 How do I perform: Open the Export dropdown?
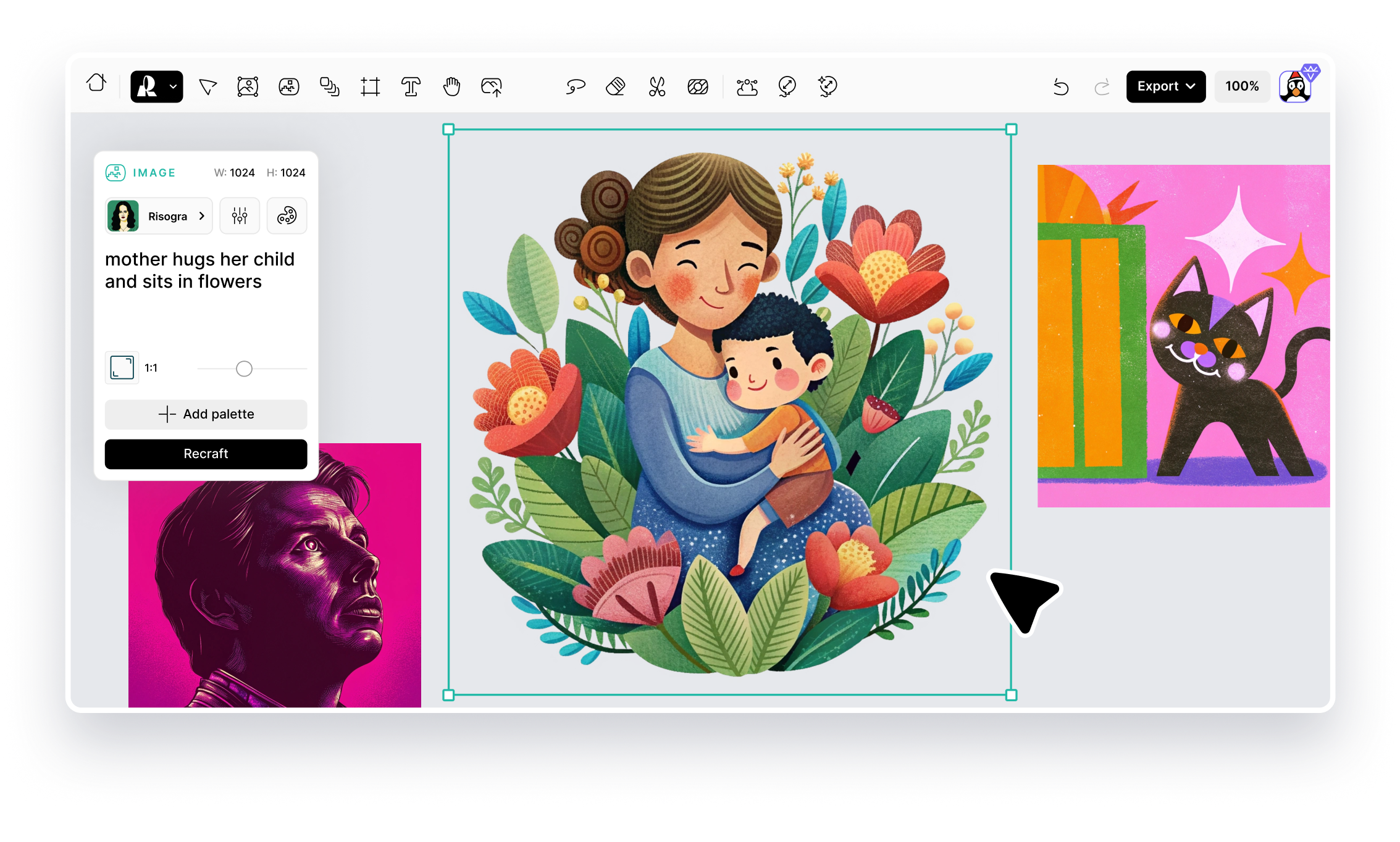click(x=1165, y=86)
